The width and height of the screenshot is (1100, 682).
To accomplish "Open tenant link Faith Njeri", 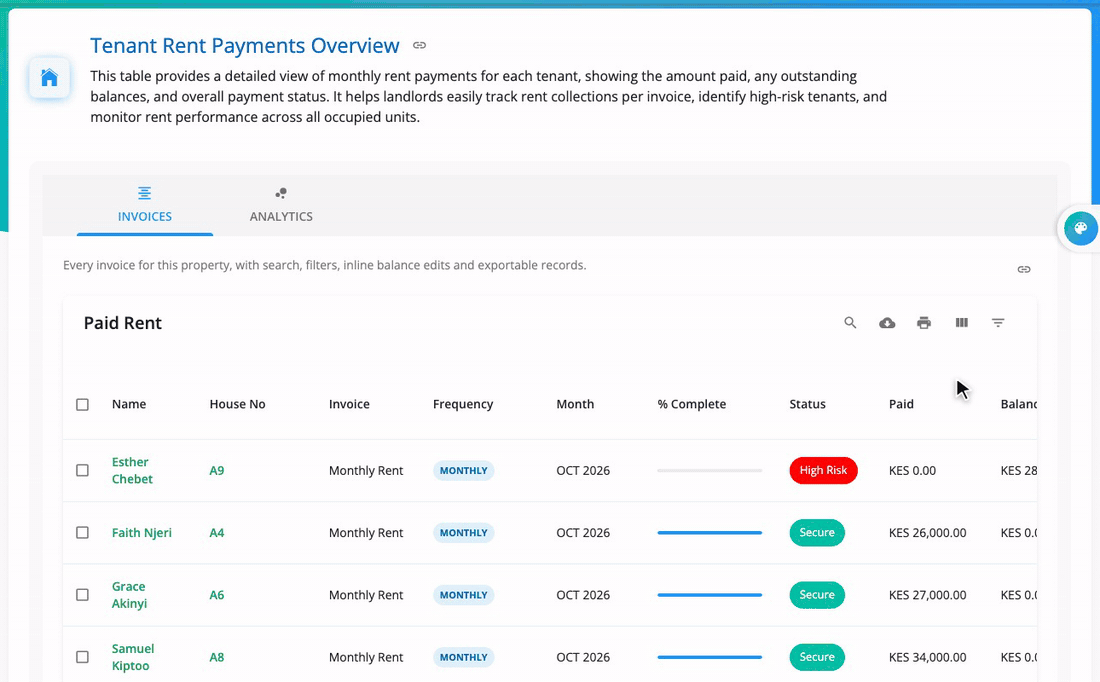I will tap(142, 533).
